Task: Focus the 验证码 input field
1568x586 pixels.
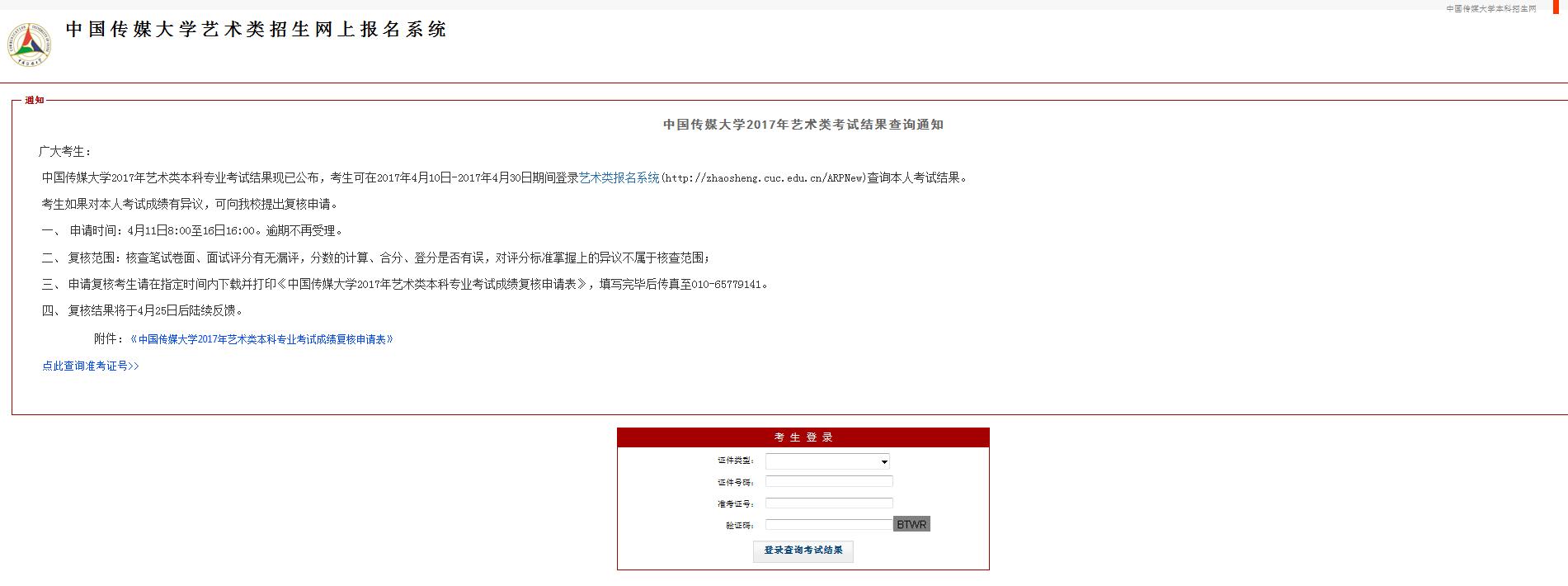Action: coord(829,524)
